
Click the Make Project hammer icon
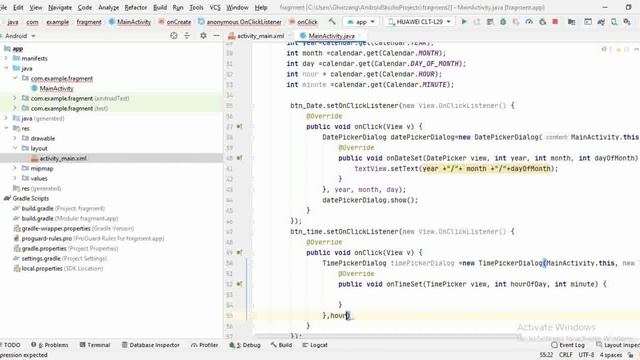[x=332, y=22]
